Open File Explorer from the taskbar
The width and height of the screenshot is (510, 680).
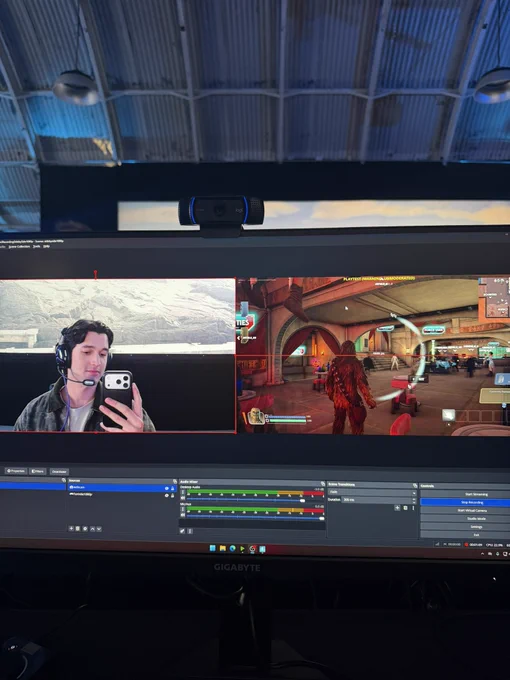[x=222, y=548]
